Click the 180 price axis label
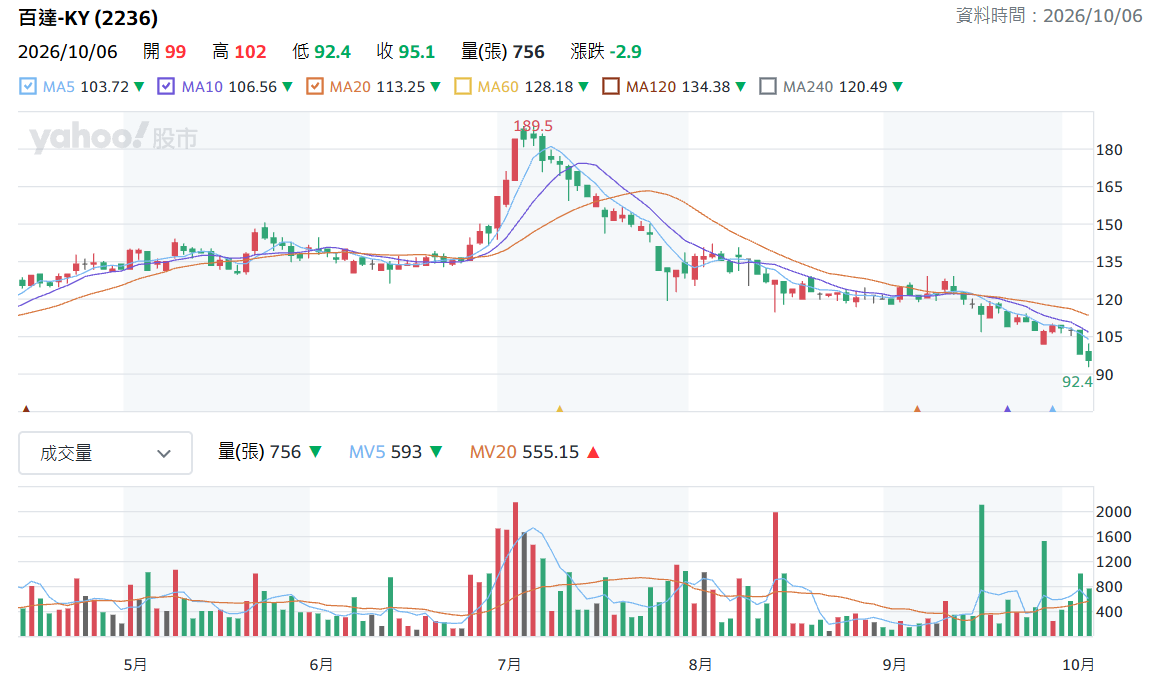Image resolution: width=1157 pixels, height=677 pixels. pos(1109,150)
